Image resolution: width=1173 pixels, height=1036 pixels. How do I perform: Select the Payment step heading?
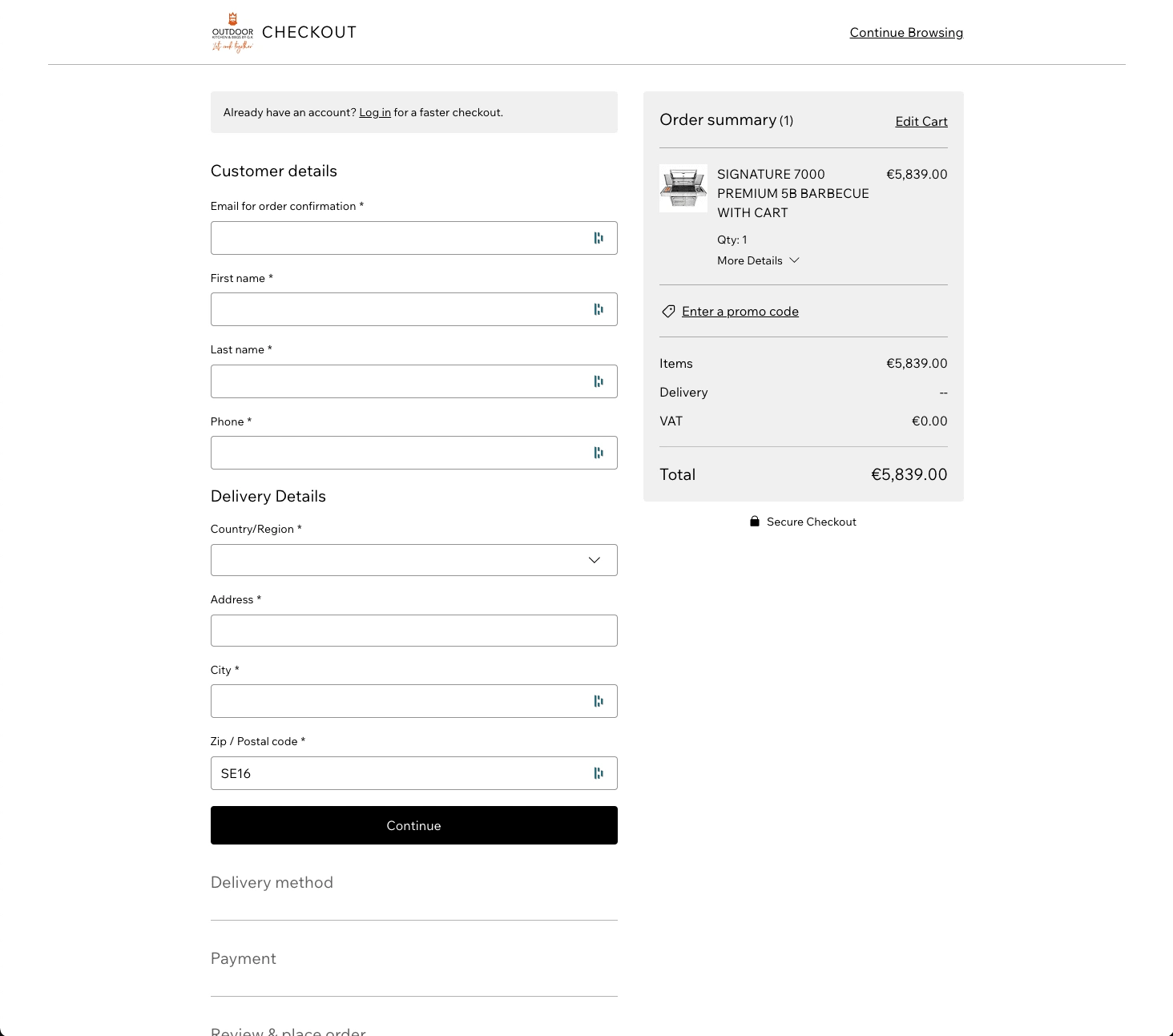(244, 959)
